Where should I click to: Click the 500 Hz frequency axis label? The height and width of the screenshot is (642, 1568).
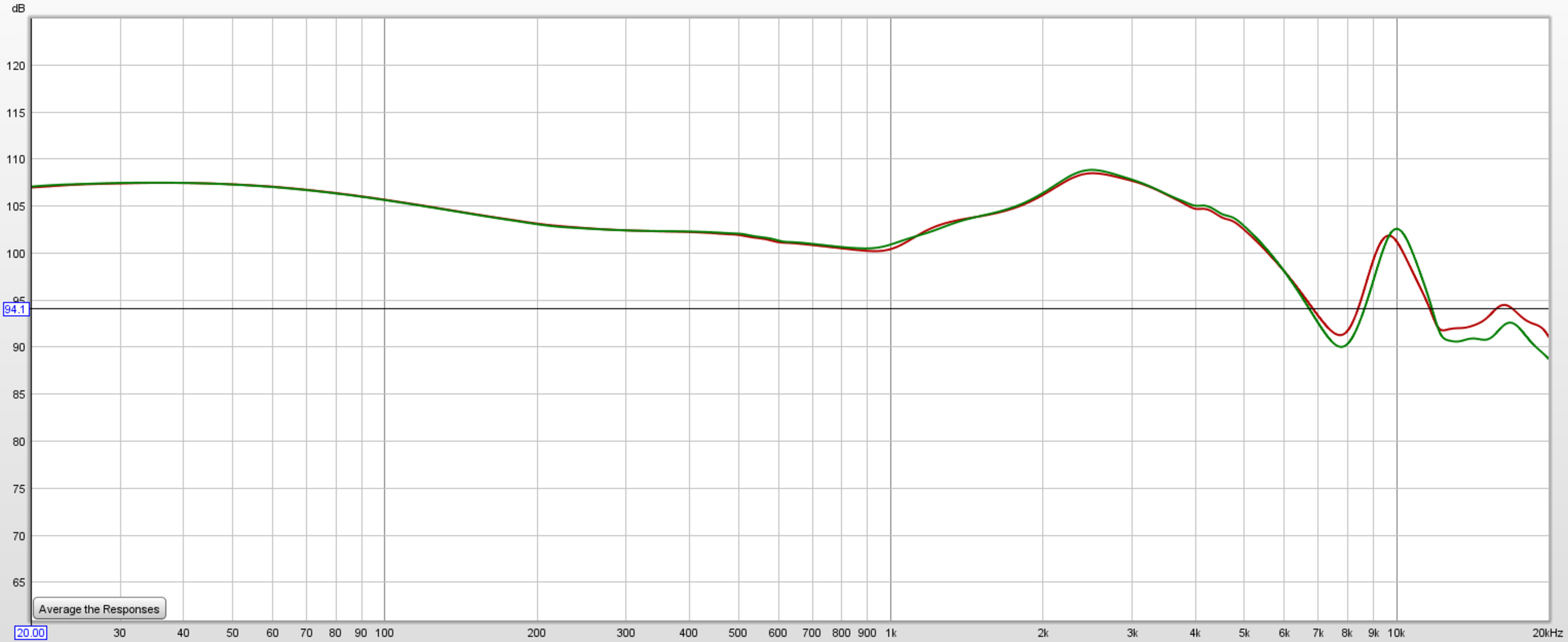point(737,633)
